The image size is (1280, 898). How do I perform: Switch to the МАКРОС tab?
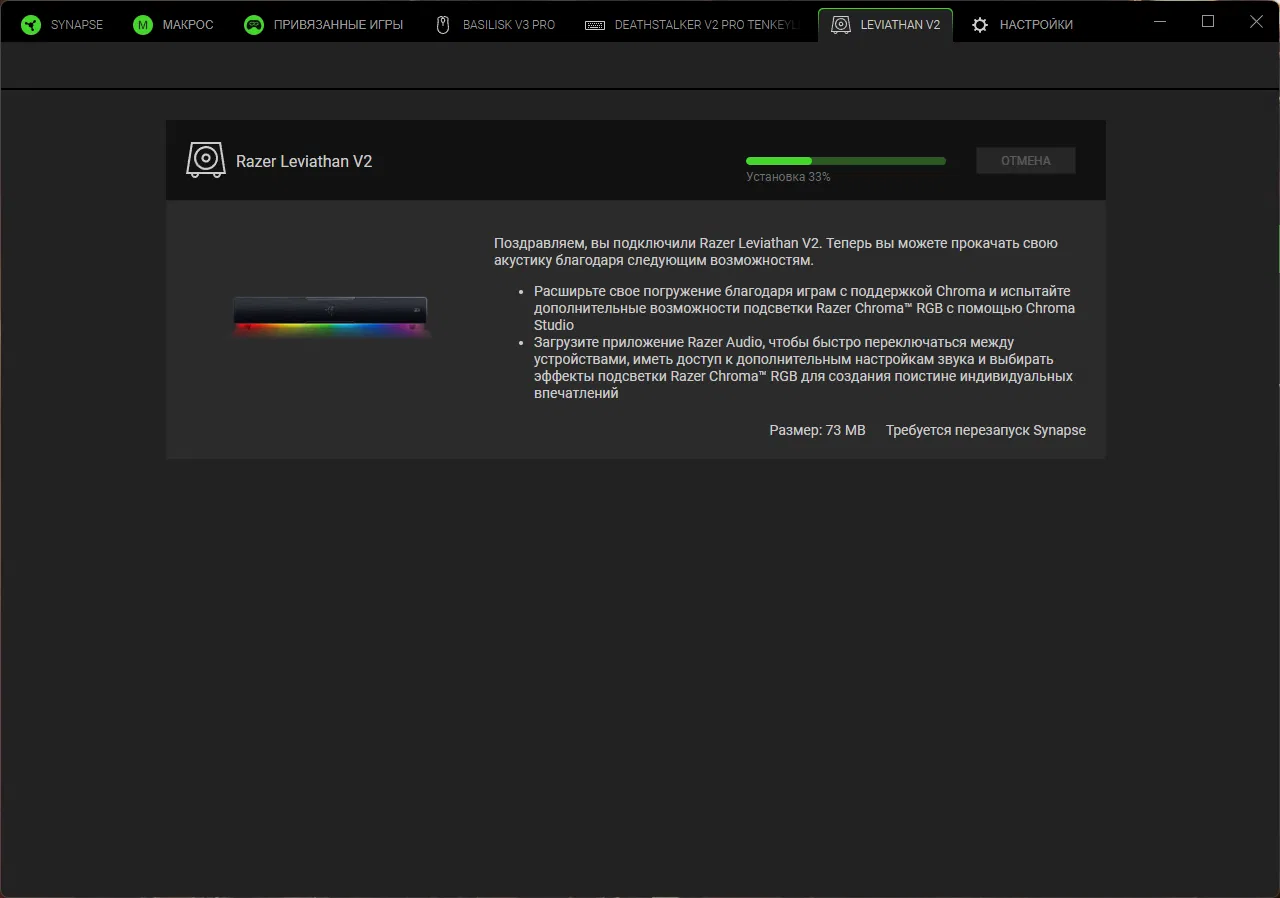pos(173,25)
